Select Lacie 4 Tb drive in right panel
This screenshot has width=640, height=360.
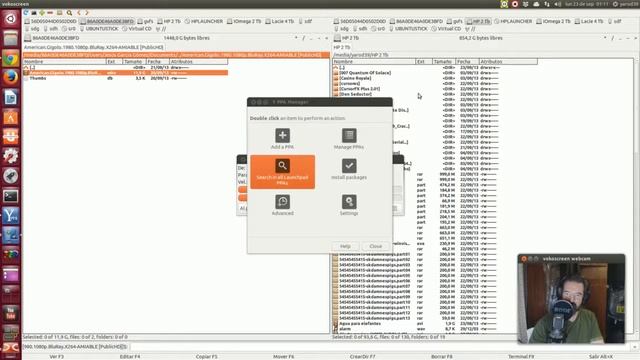588,21
